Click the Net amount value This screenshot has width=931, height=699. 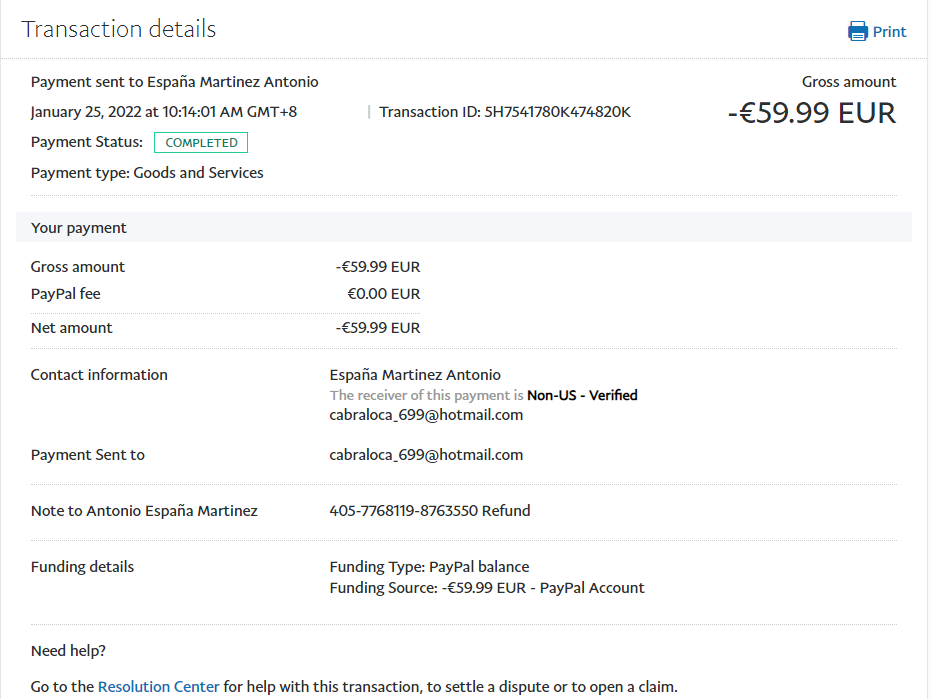[x=378, y=328]
